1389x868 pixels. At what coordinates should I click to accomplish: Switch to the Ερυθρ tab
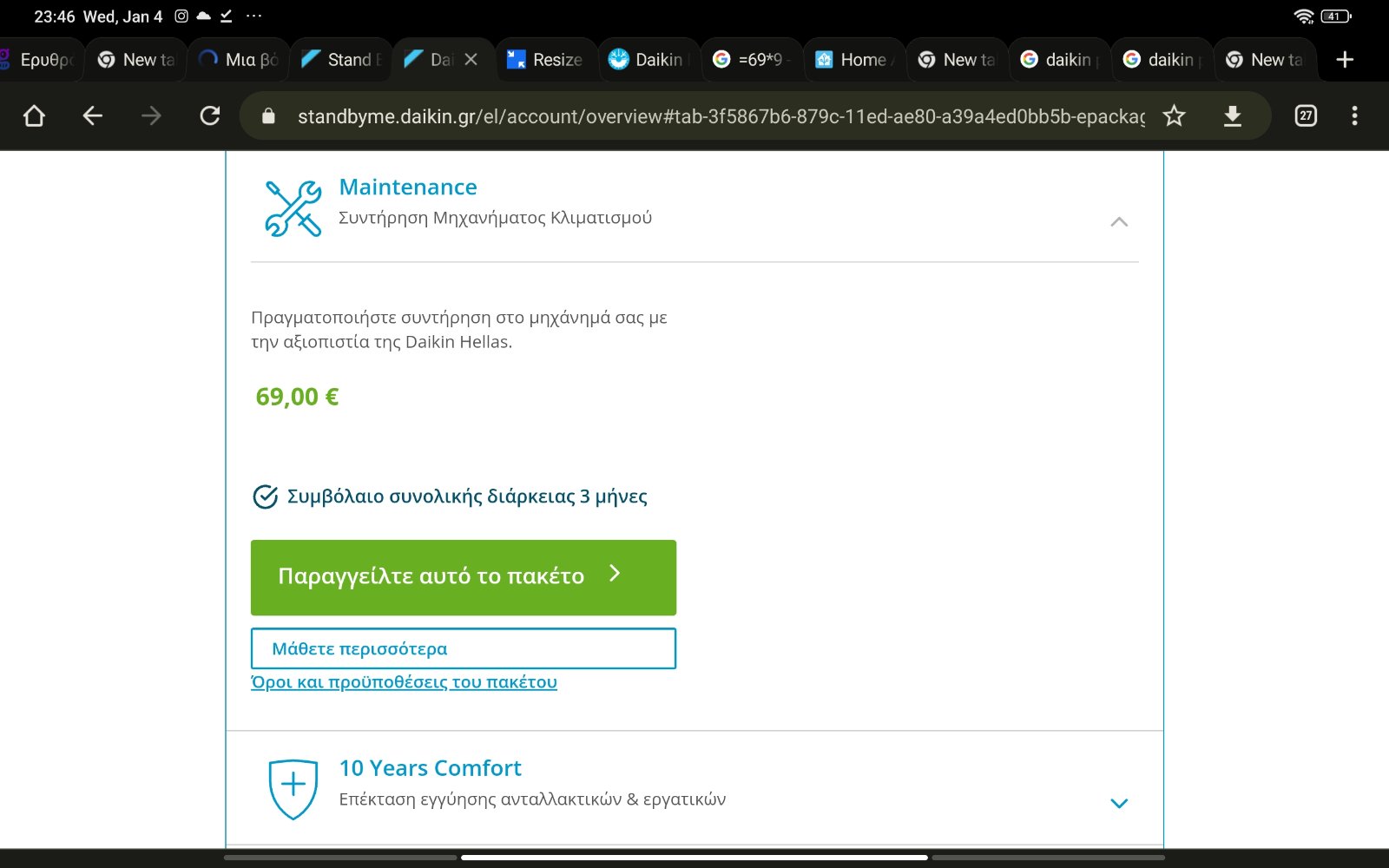click(40, 59)
